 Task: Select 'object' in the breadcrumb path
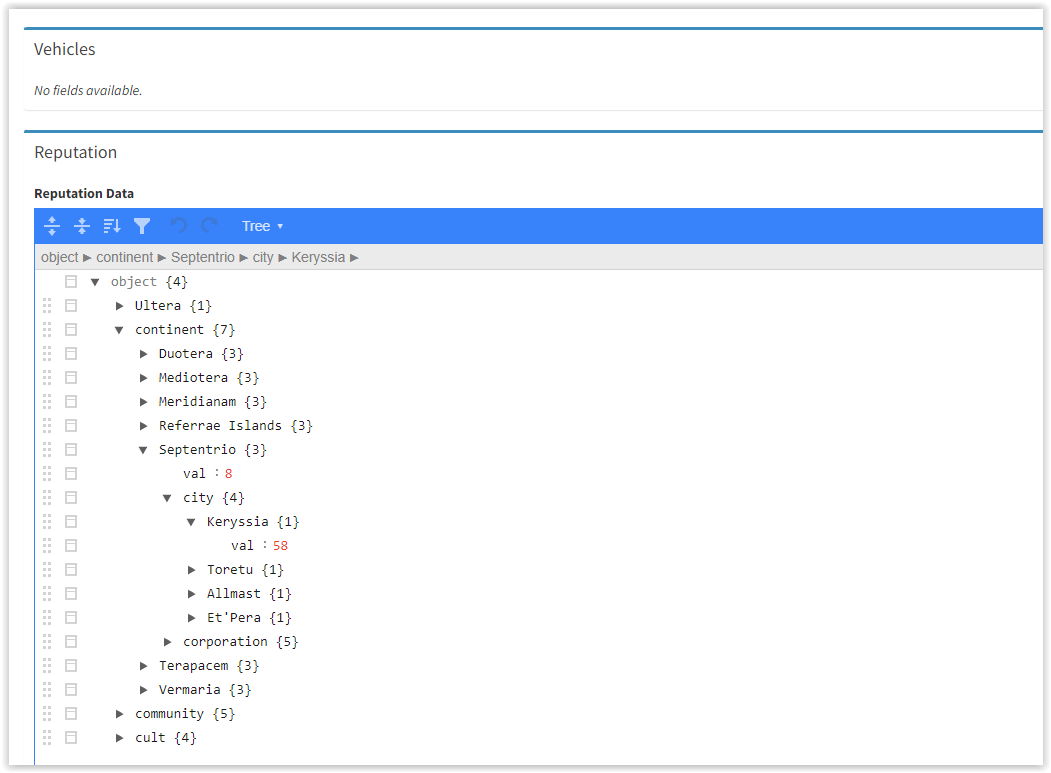[60, 257]
